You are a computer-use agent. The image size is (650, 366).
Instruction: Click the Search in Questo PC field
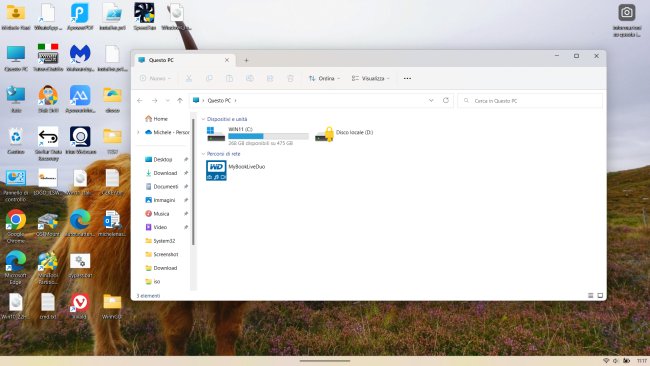[x=530, y=101]
